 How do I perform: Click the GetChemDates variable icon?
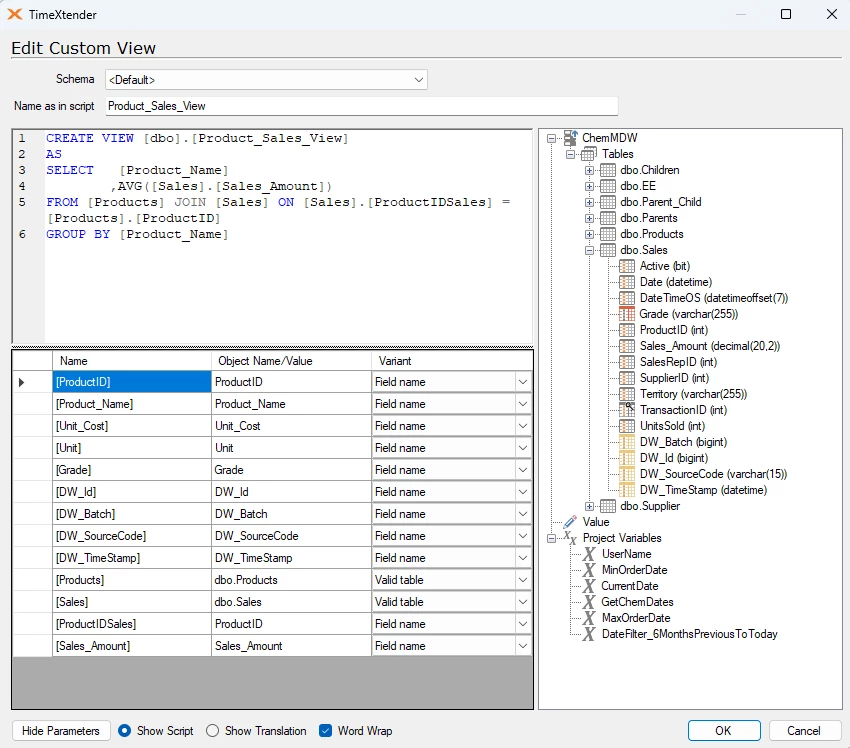point(589,602)
